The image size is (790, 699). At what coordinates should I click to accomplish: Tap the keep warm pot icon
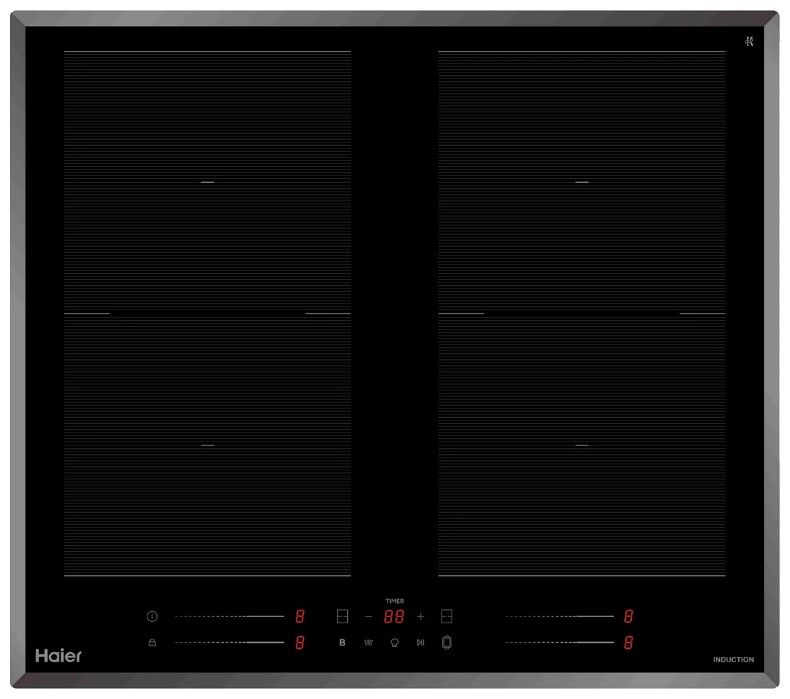click(x=368, y=642)
